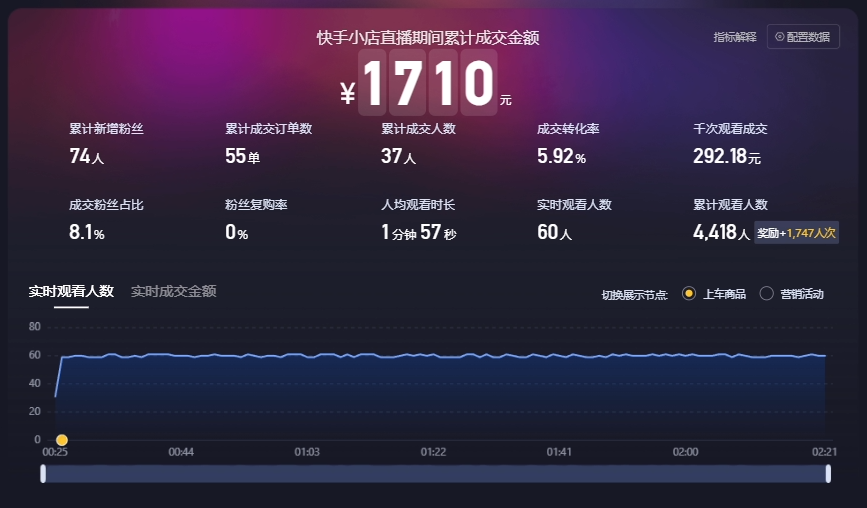Click the 01:22 time axis label
This screenshot has height=508, width=867.
pyautogui.click(x=433, y=452)
